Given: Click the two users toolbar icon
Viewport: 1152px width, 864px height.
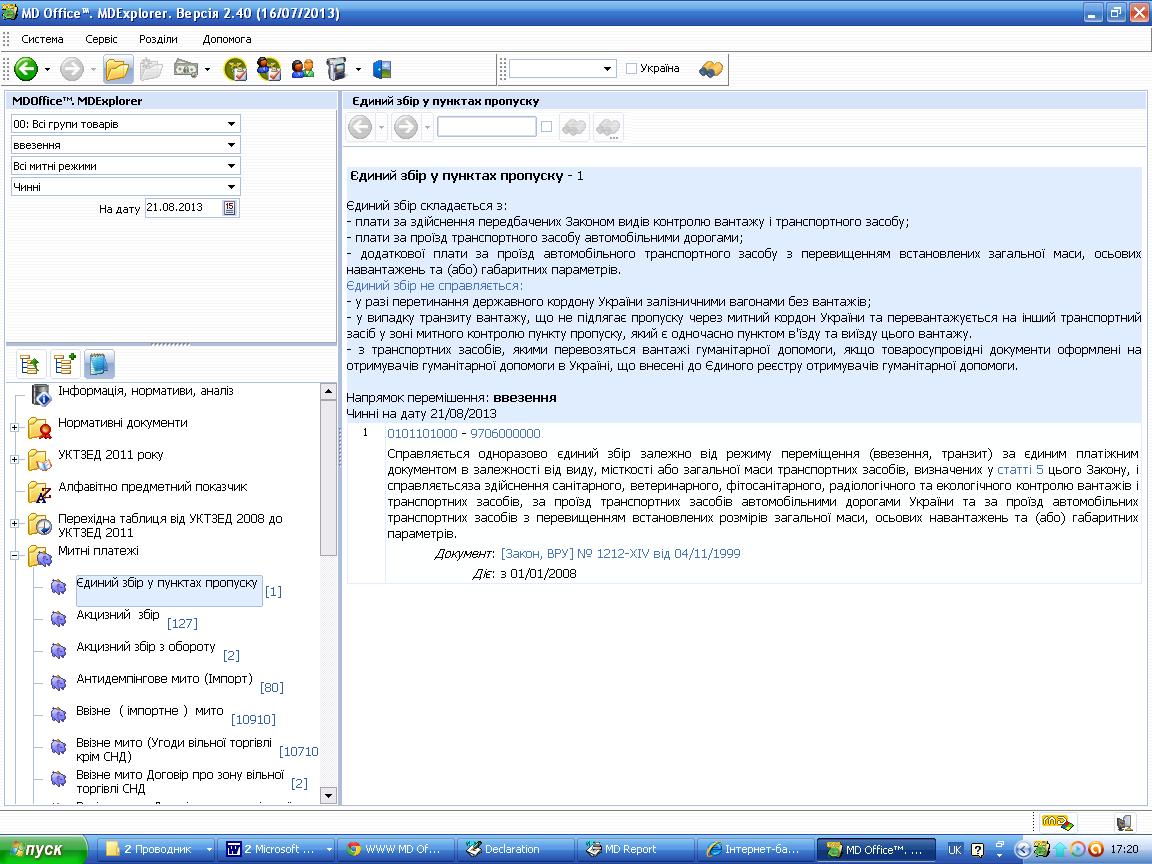Looking at the screenshot, I should [303, 69].
